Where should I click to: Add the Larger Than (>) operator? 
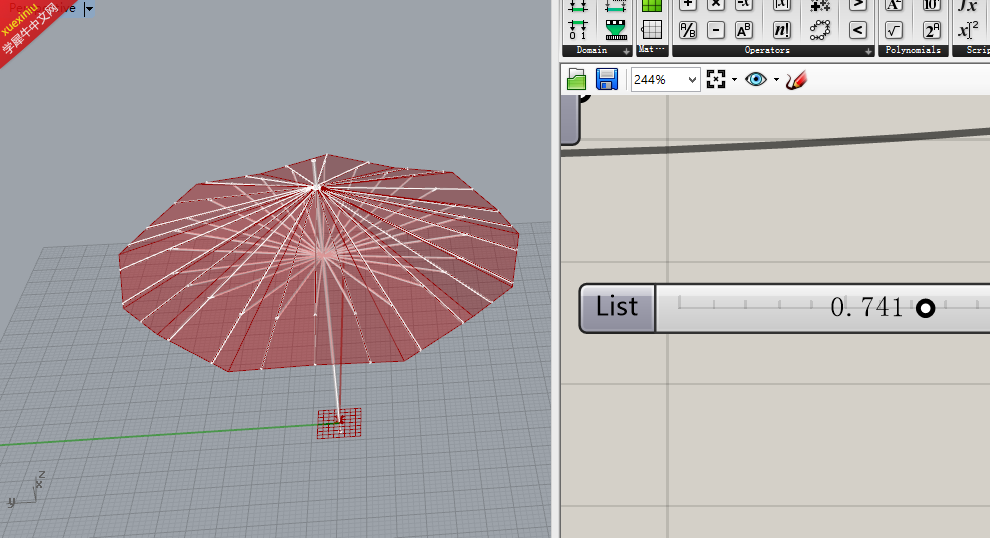(x=857, y=5)
